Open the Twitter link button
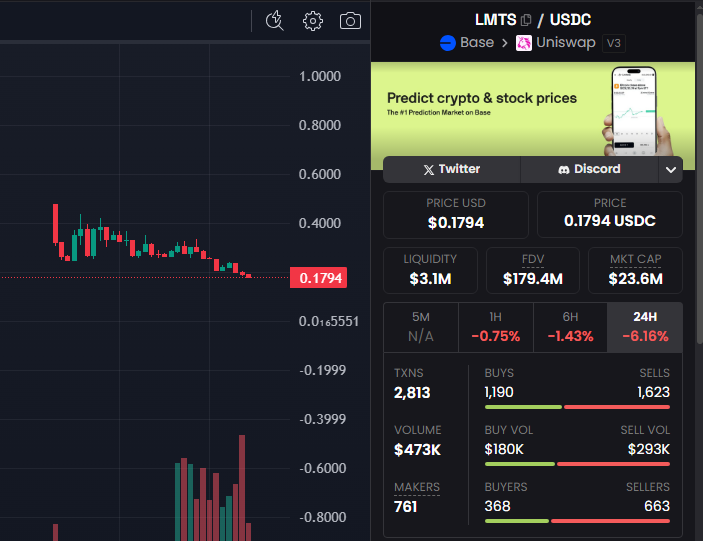Viewport: 703px width, 541px height. click(x=451, y=169)
